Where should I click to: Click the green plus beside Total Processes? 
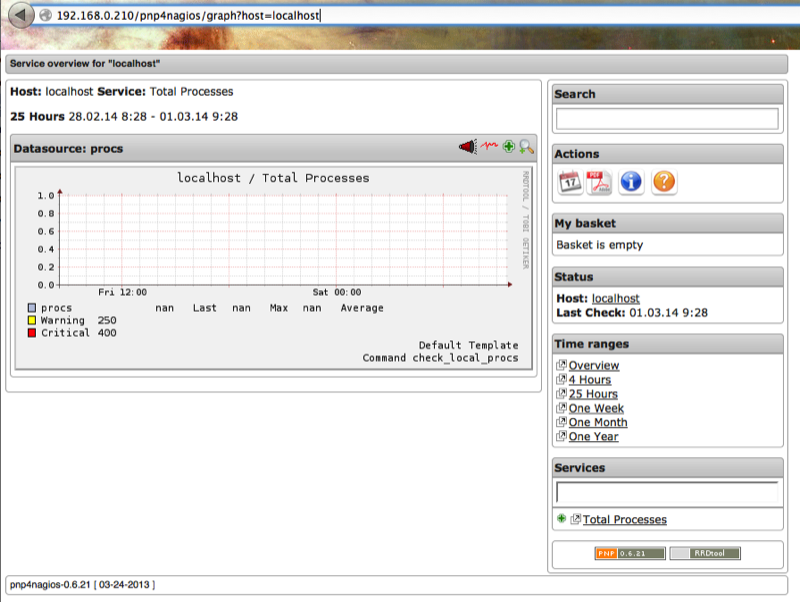[x=561, y=518]
